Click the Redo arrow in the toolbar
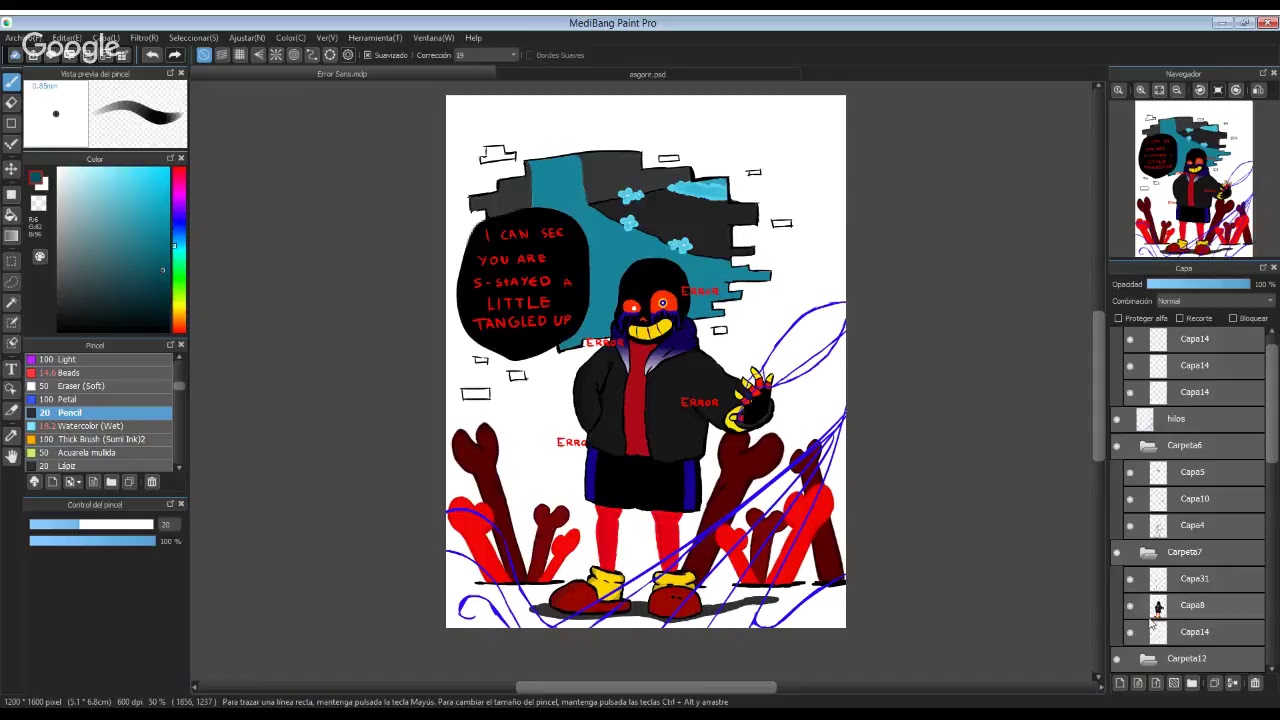This screenshot has height=720, width=1280. point(174,55)
